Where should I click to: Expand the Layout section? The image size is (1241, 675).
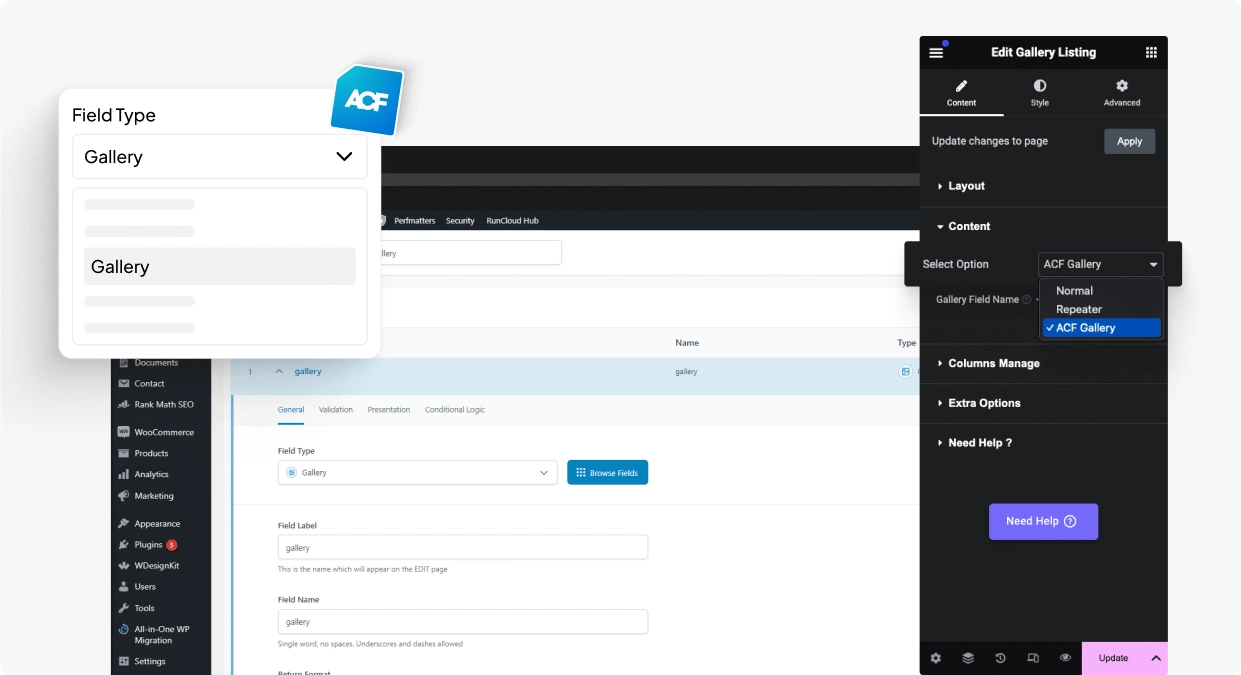coord(966,186)
